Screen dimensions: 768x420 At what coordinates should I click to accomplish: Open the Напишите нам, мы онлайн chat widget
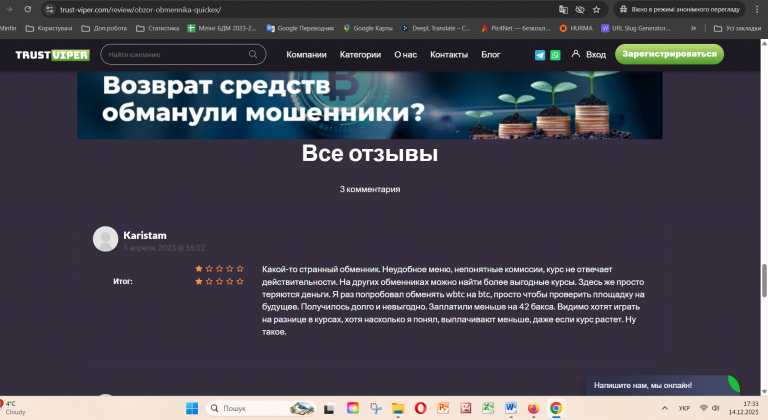[x=663, y=385]
